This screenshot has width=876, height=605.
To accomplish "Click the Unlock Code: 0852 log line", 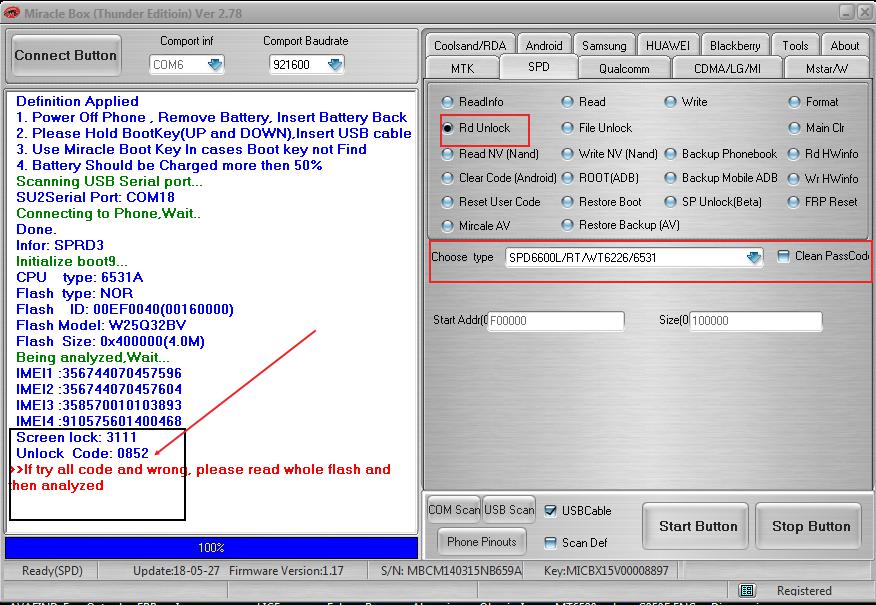I will (83, 453).
